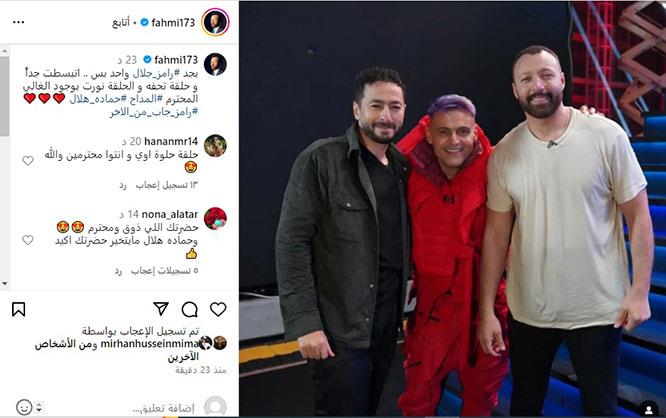Open the emoji picker smiley icon
This screenshot has width=666, height=418.
24,407
